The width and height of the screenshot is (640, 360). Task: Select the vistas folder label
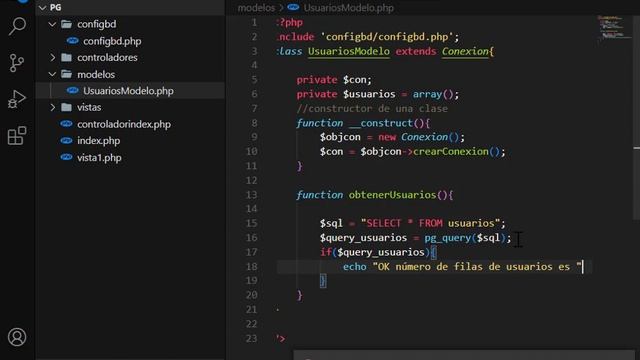(89, 107)
